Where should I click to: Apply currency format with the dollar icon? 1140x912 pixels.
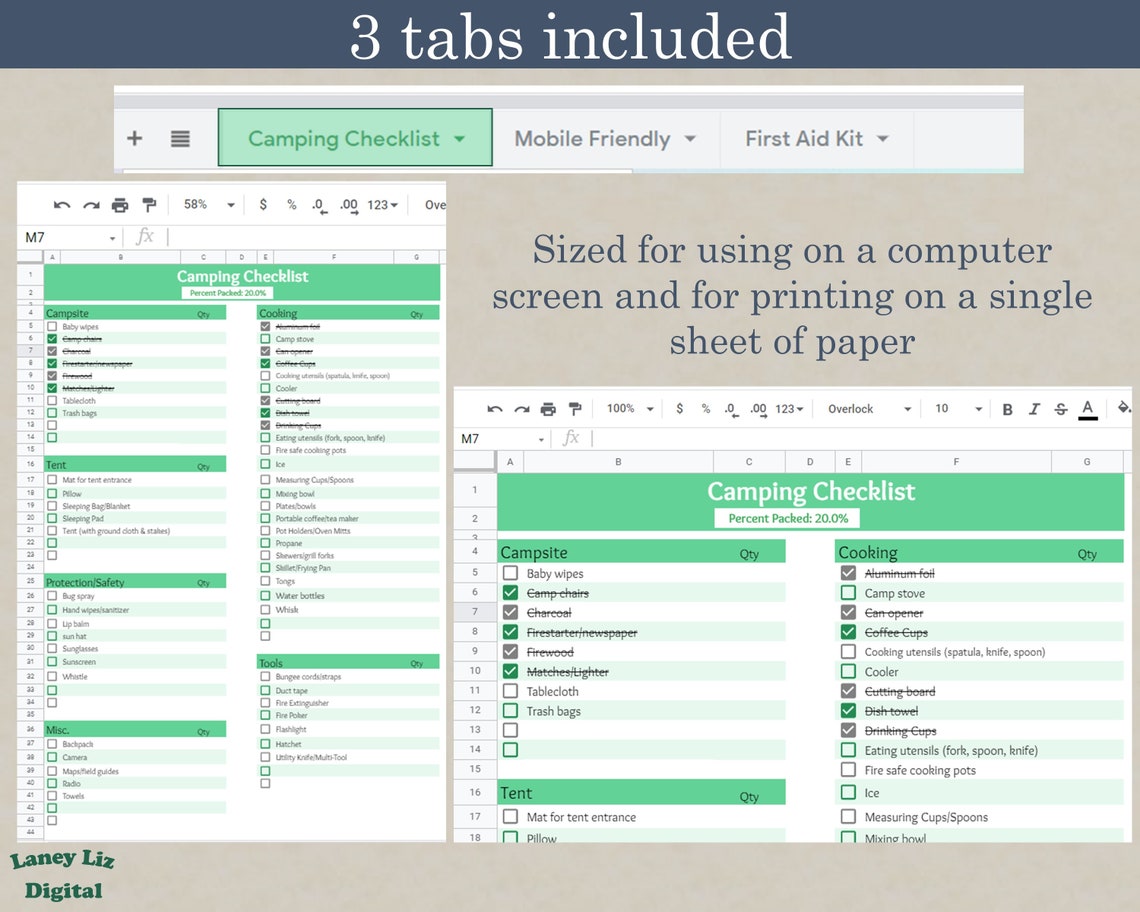tap(680, 408)
